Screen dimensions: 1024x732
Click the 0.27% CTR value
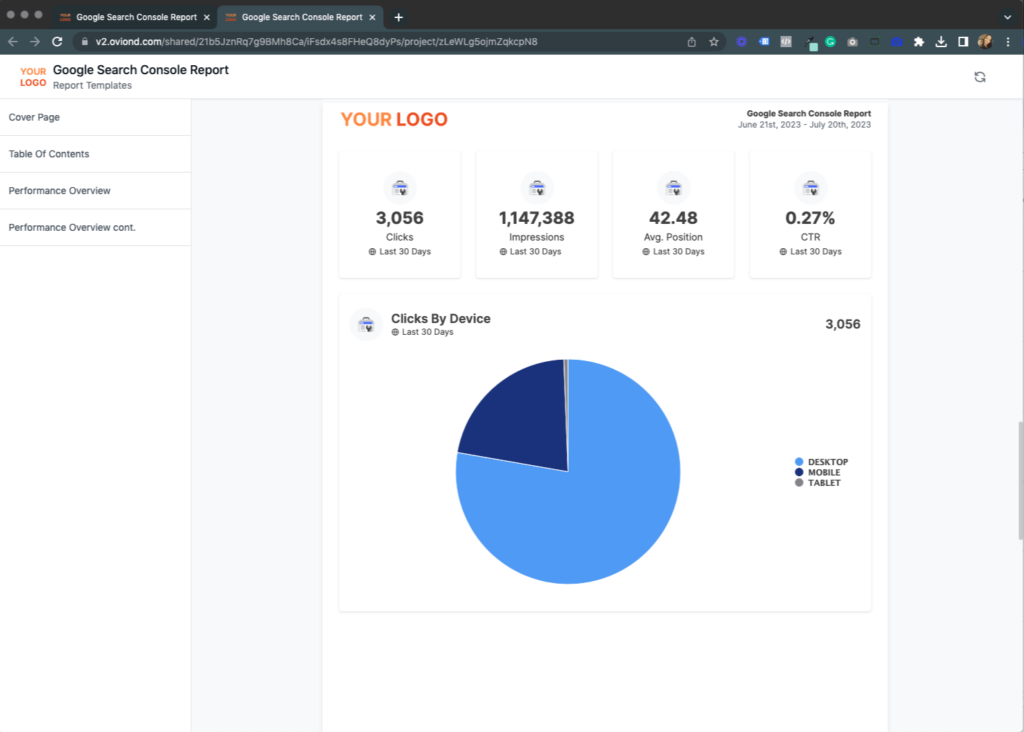pyautogui.click(x=810, y=218)
